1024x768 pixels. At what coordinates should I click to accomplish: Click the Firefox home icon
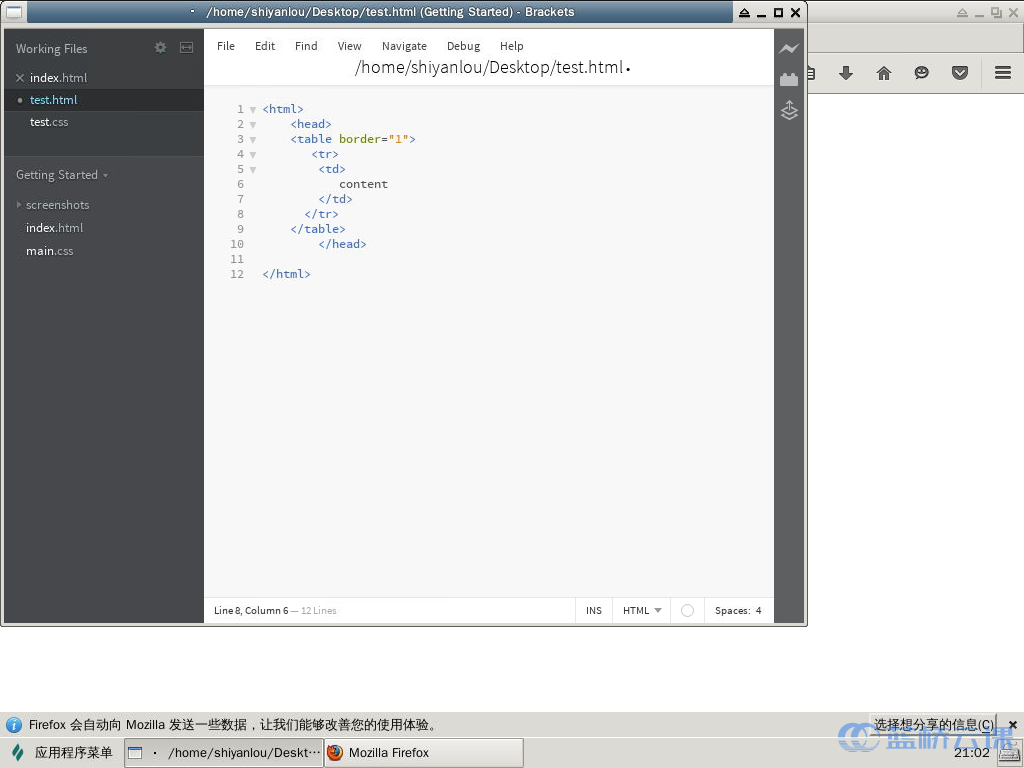point(883,73)
